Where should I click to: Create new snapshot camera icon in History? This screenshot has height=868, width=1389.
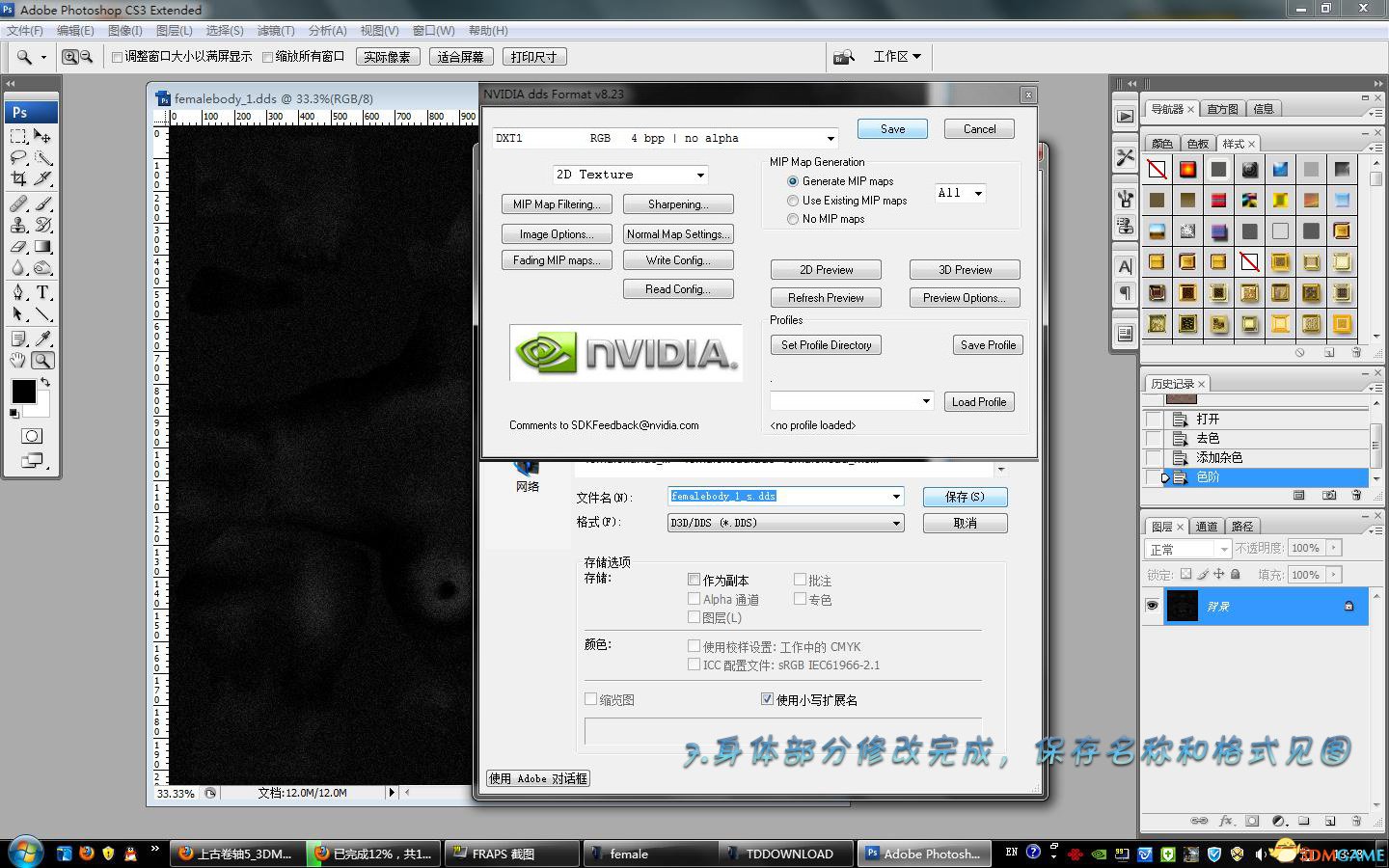click(1329, 495)
